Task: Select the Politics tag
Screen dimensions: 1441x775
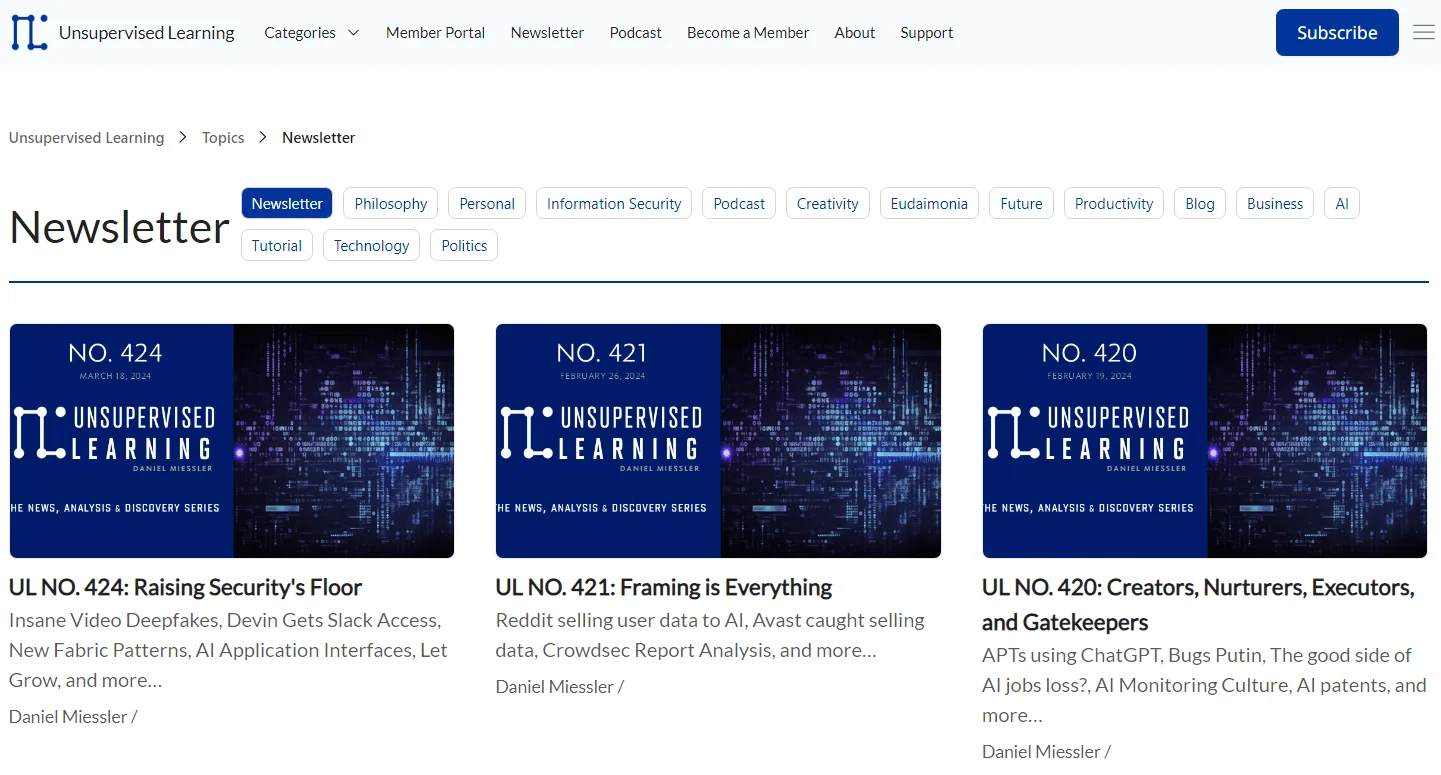Action: tap(464, 245)
